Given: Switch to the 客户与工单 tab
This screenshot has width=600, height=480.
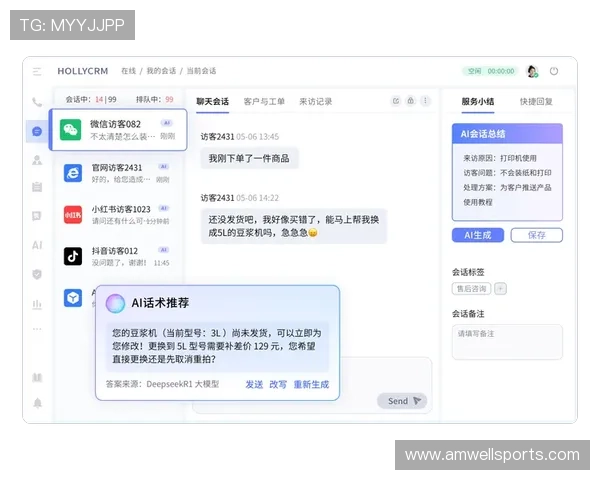Looking at the screenshot, I should coord(264,101).
